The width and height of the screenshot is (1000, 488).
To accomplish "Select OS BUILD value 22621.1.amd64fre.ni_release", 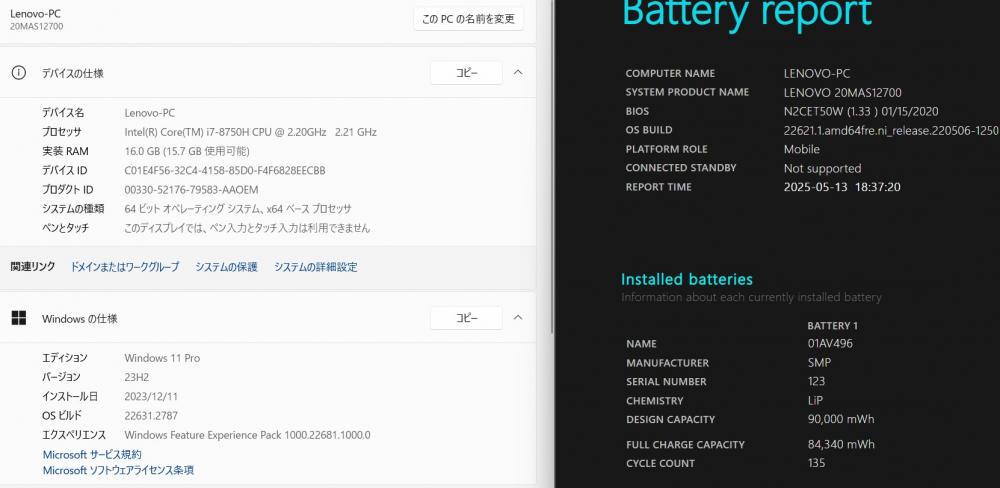I will (891, 130).
